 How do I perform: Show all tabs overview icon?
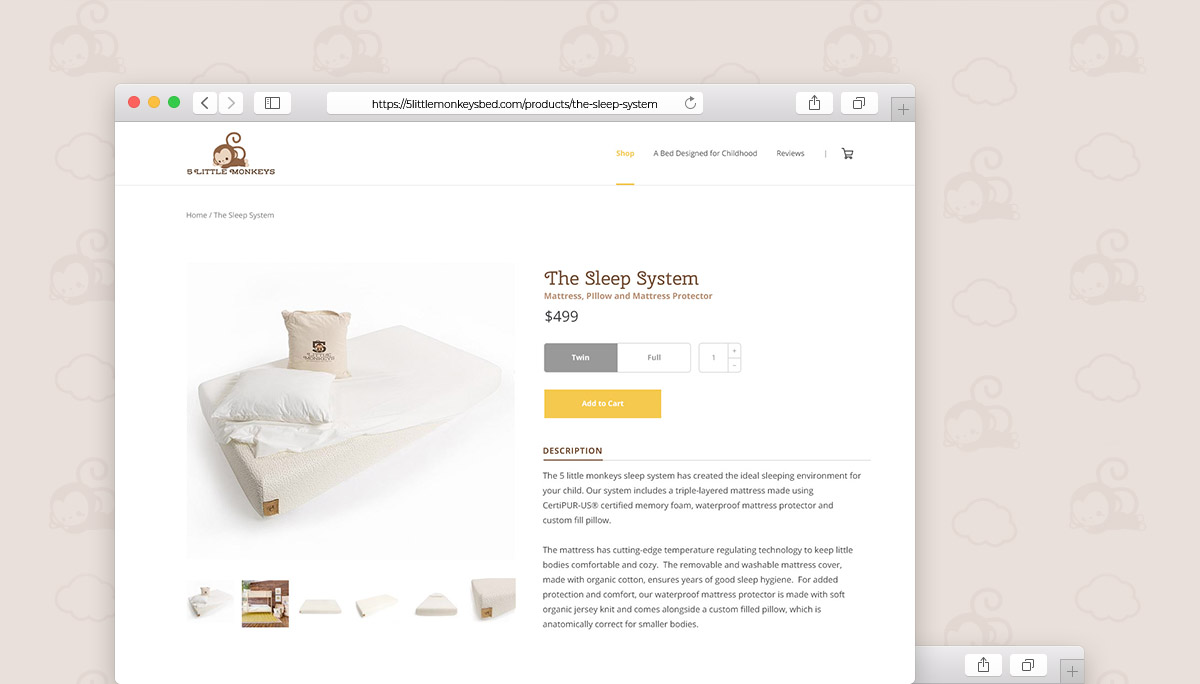tap(859, 103)
